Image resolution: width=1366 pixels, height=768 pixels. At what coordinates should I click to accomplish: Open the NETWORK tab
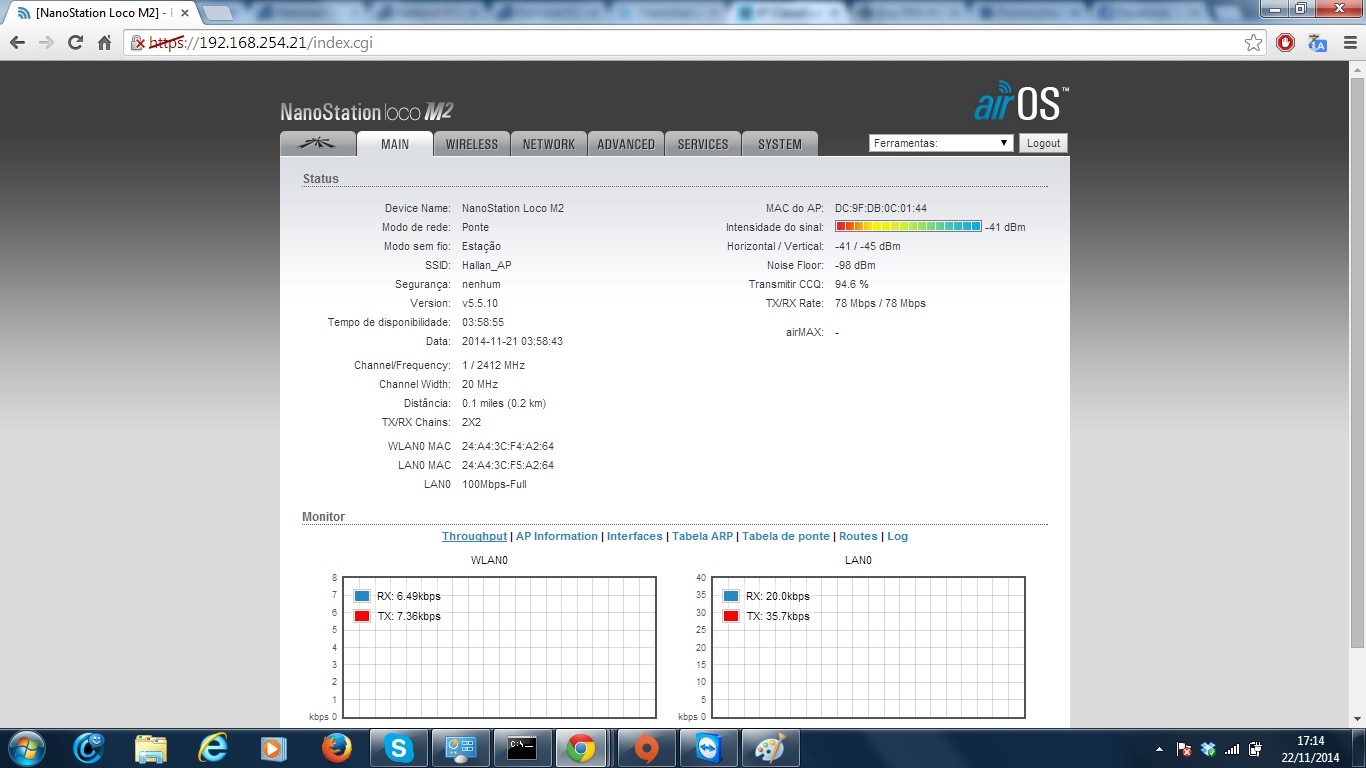pyautogui.click(x=549, y=144)
